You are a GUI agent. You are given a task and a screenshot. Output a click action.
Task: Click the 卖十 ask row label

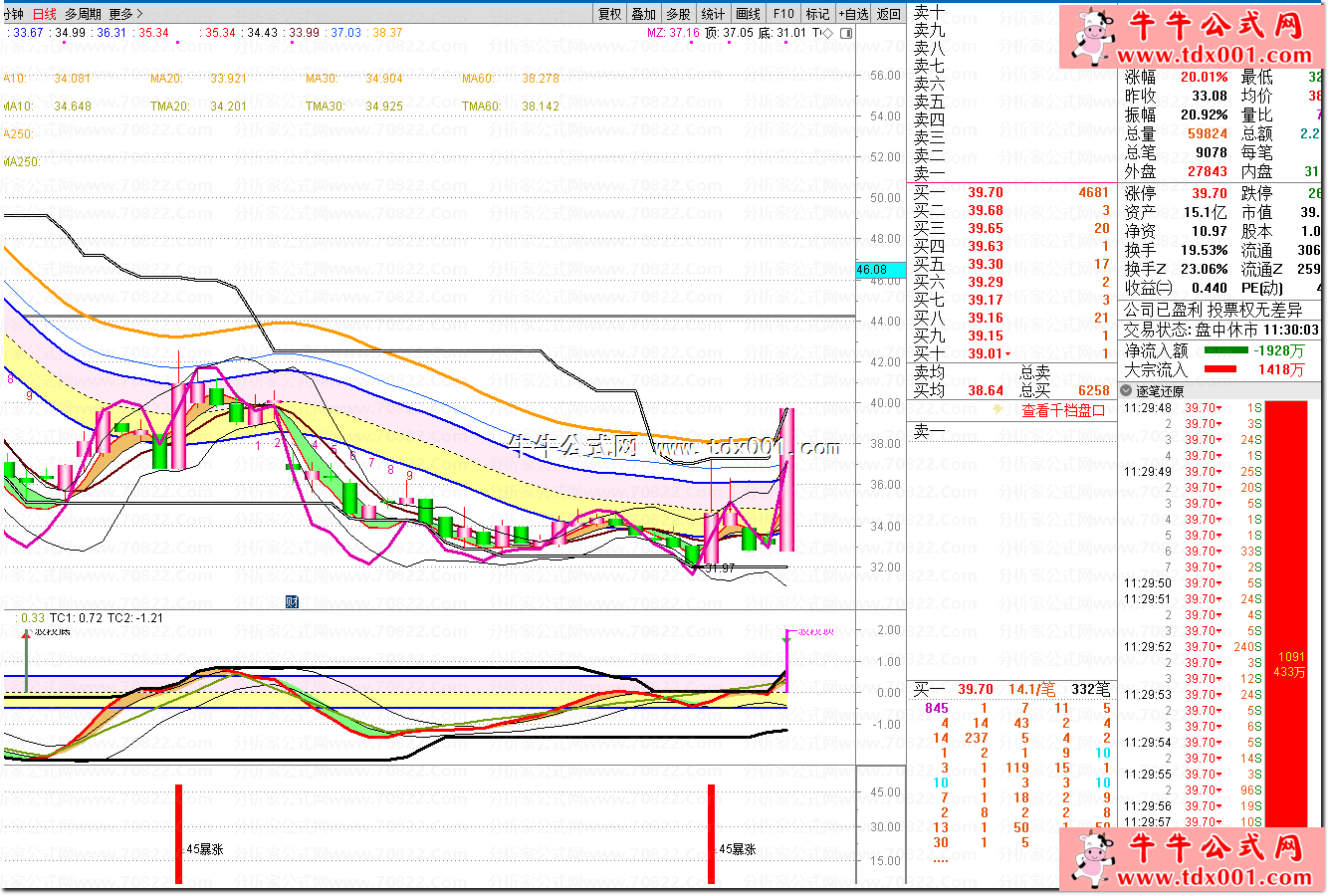930,12
